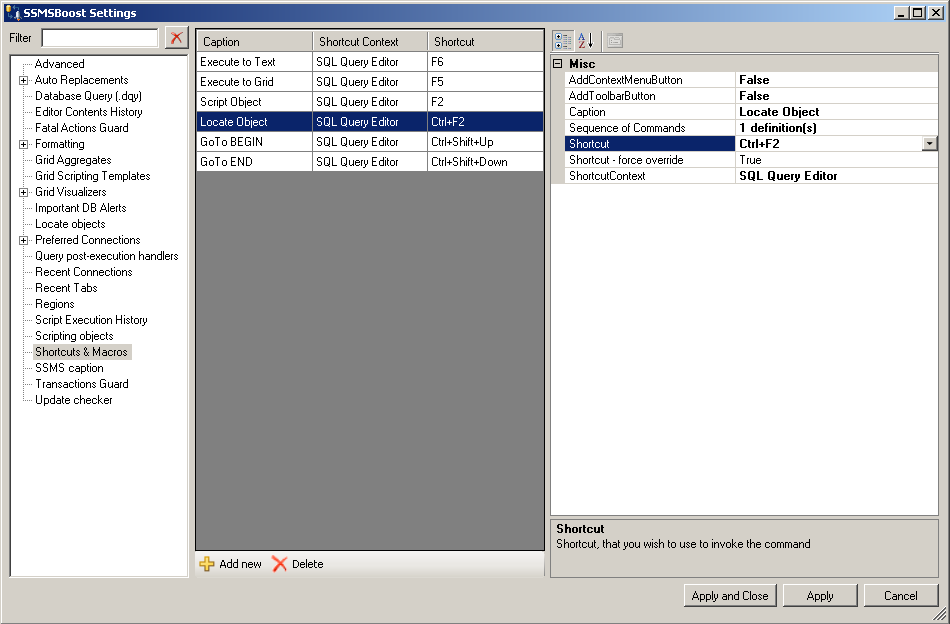Click the 1 definition(s) value
This screenshot has width=950, height=624.
[x=837, y=128]
